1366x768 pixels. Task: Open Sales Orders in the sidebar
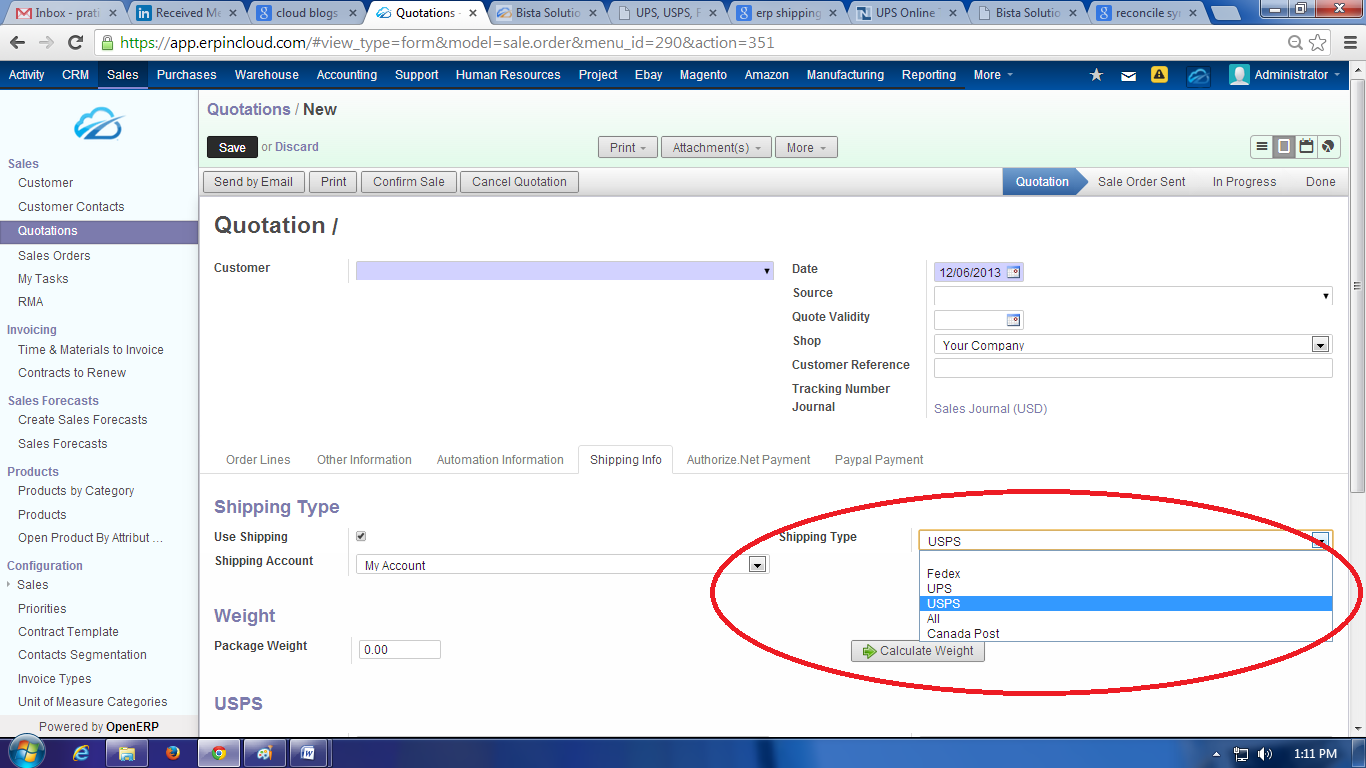click(x=54, y=256)
